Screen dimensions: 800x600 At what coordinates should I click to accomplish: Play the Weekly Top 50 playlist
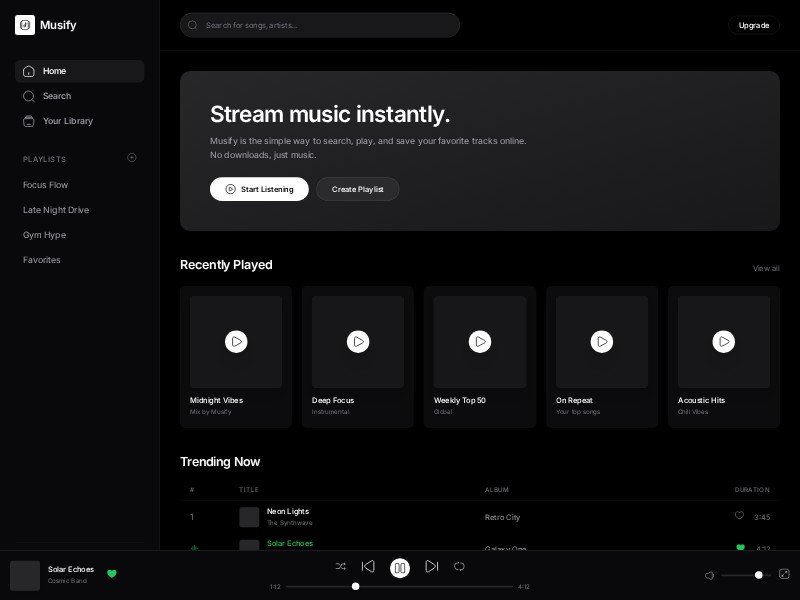[480, 342]
